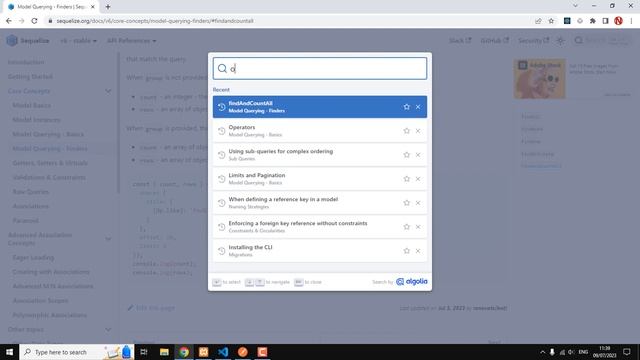Toggle the dark/light mode icon
640x360 pixels.
click(x=560, y=40)
